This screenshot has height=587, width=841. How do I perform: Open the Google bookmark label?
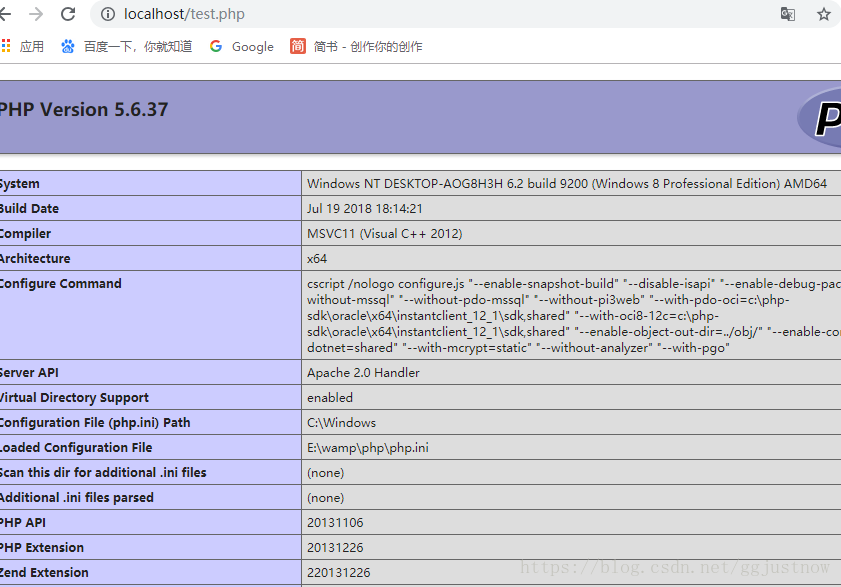point(253,47)
